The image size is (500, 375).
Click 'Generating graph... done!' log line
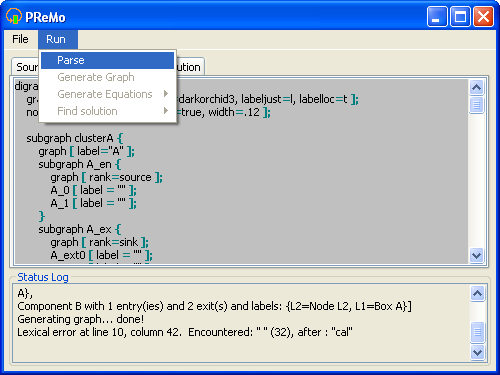pyautogui.click(x=81, y=319)
